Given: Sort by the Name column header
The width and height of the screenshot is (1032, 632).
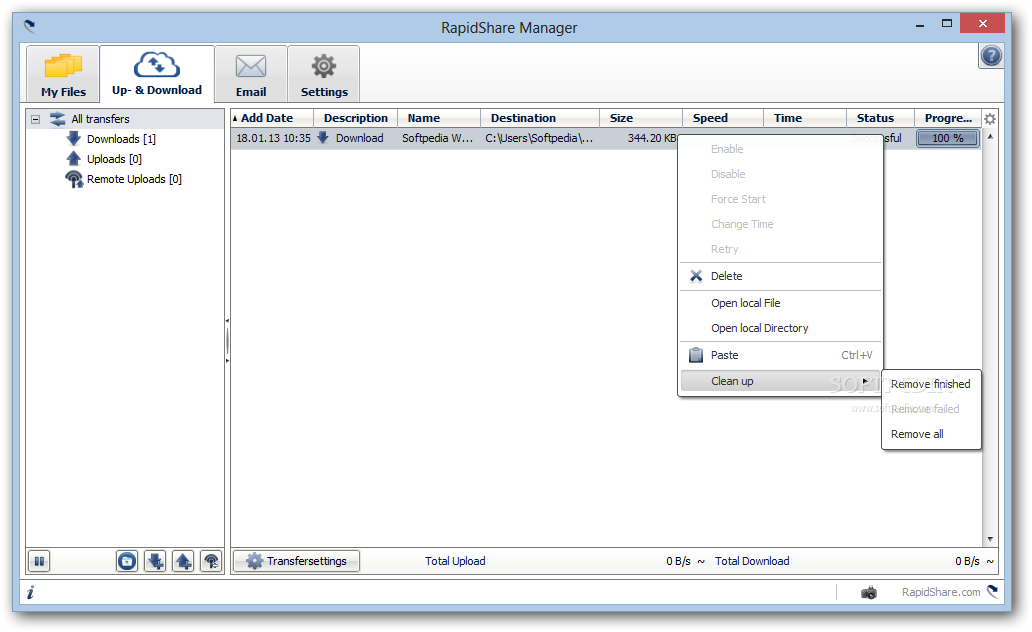Looking at the screenshot, I should (x=439, y=118).
